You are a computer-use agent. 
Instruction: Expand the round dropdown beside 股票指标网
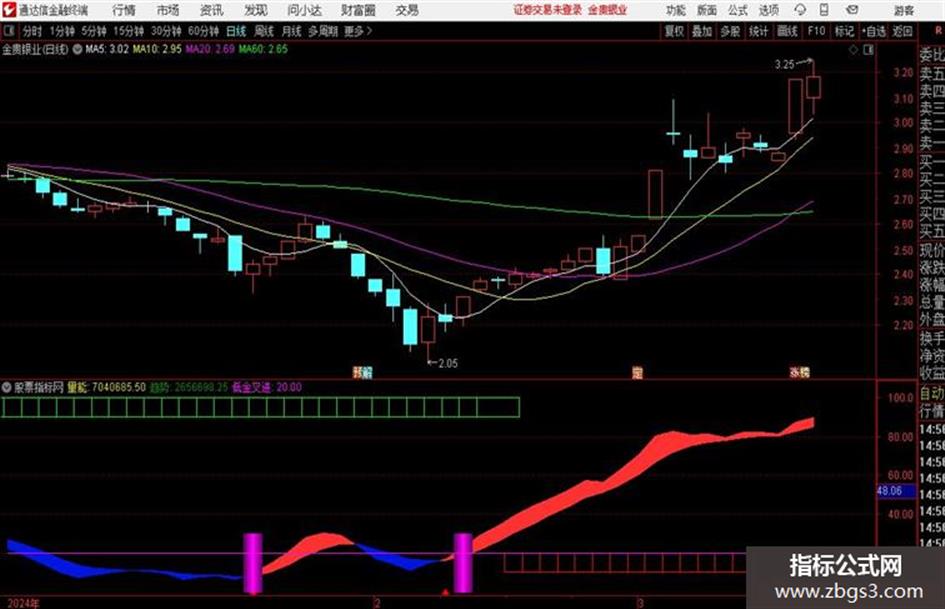(7, 387)
